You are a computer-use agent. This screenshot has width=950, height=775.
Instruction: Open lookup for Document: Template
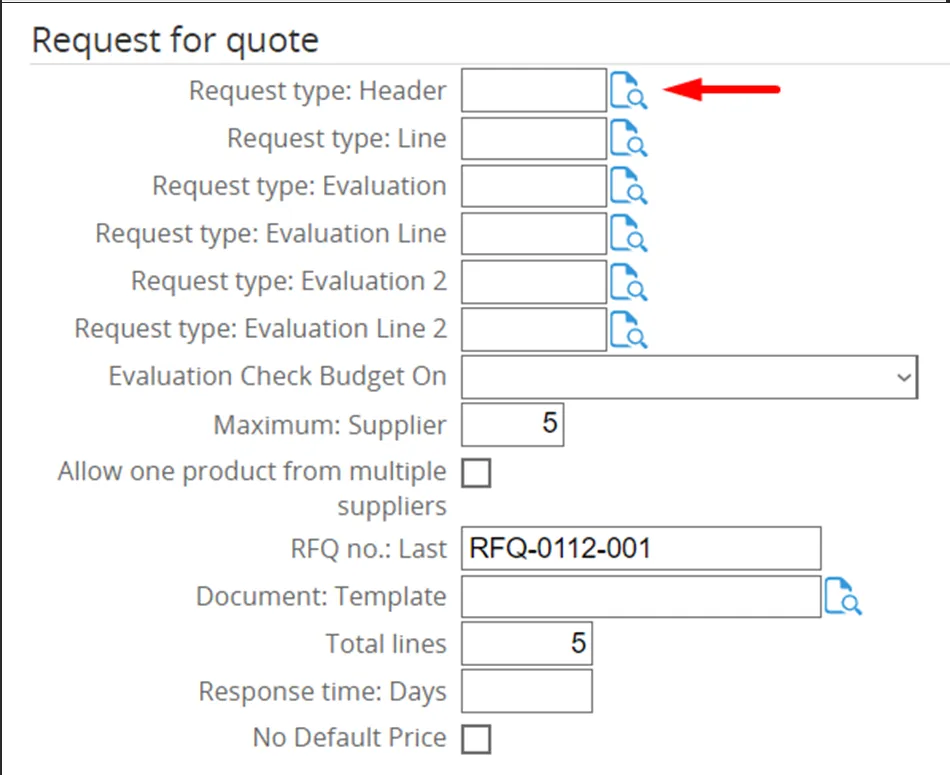pyautogui.click(x=843, y=597)
